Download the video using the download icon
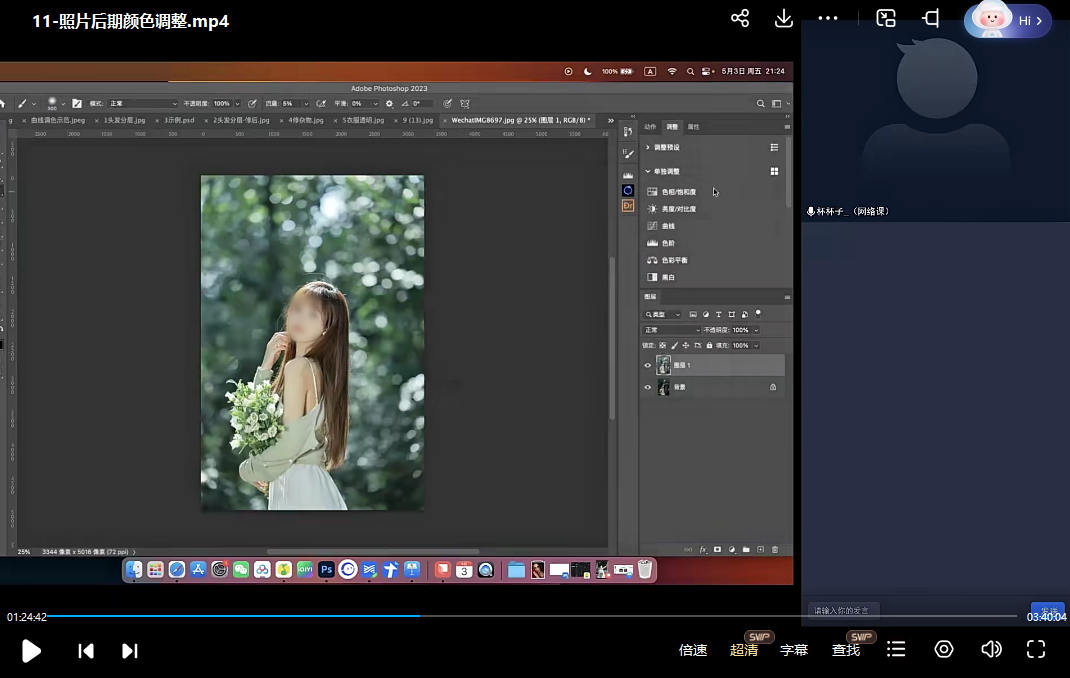The image size is (1070, 678). pos(784,18)
